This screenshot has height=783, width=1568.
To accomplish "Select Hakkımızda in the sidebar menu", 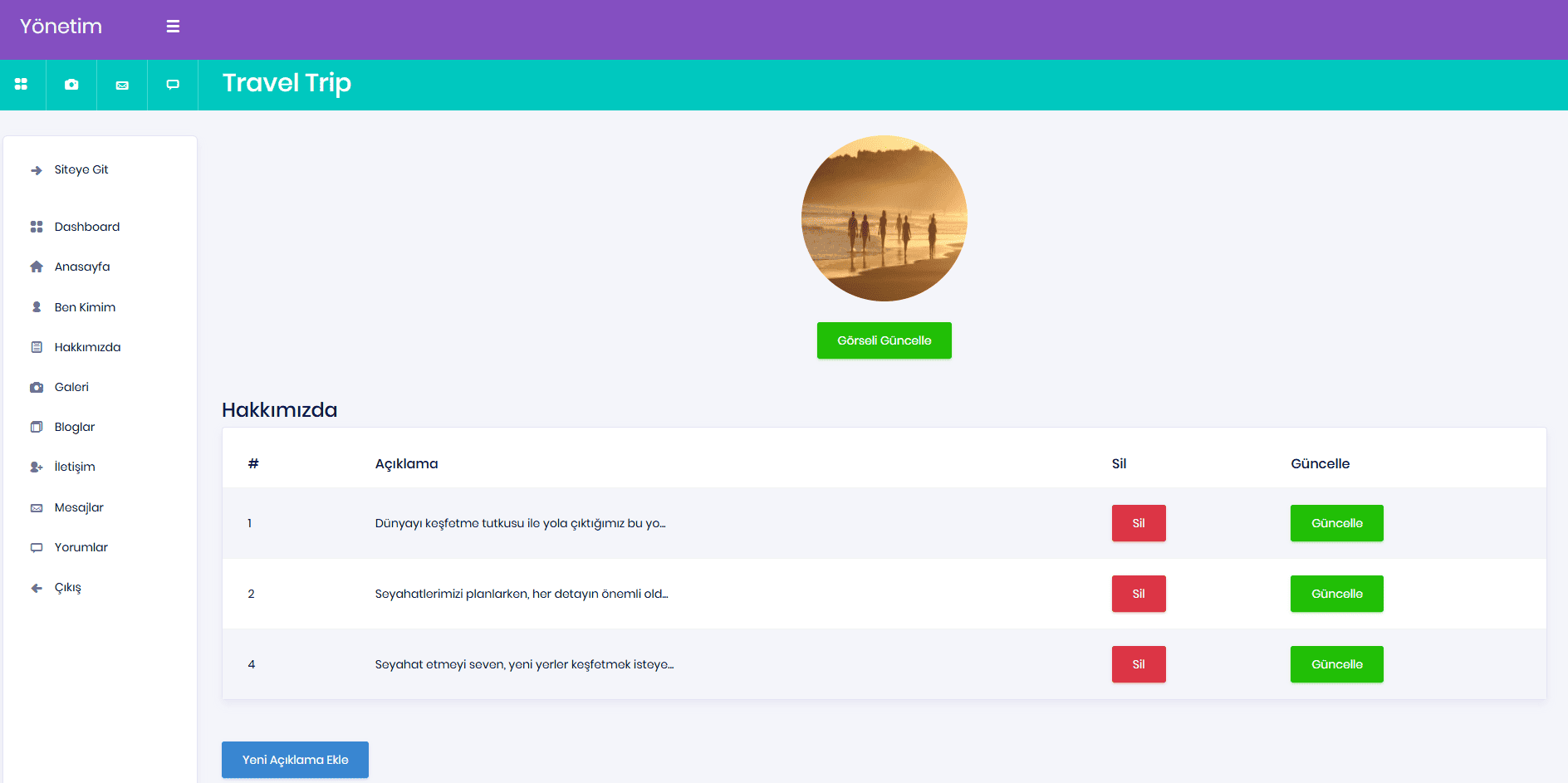I will [87, 347].
